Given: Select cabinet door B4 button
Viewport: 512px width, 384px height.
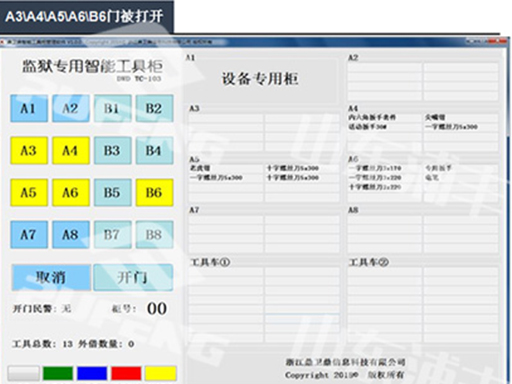Looking at the screenshot, I should (x=154, y=150).
